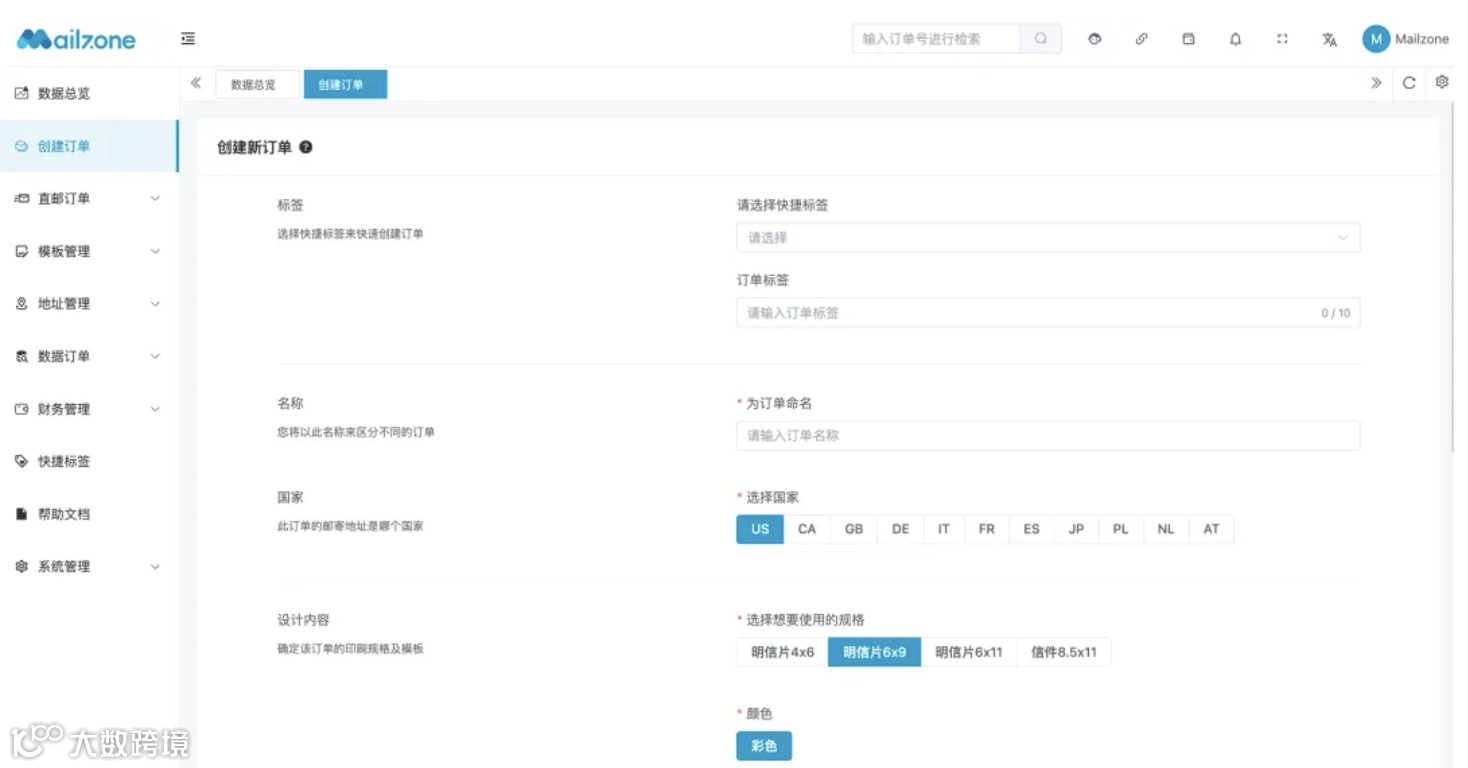Switch language with the translate icon

point(1329,38)
